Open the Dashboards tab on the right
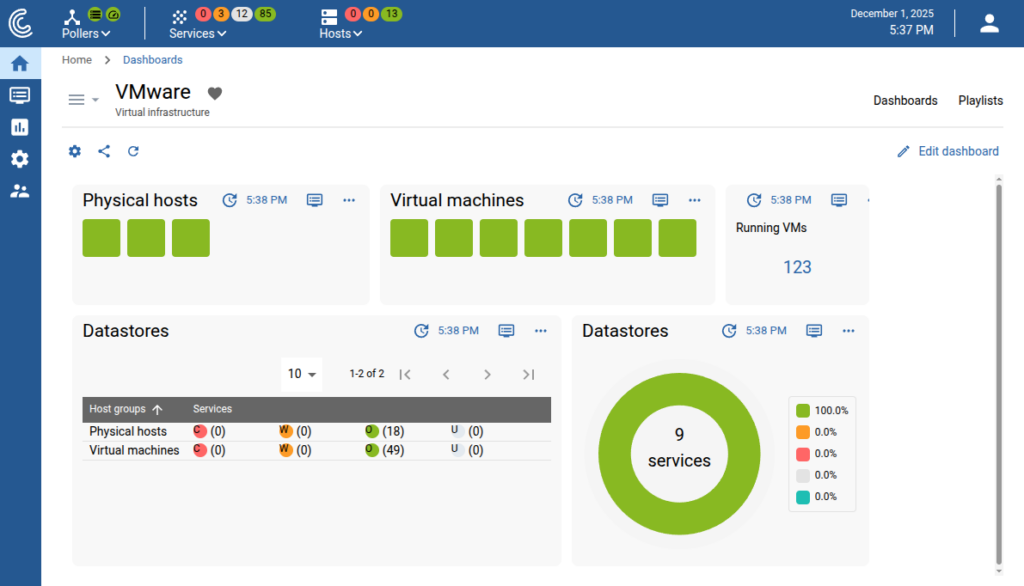The width and height of the screenshot is (1024, 586). (x=905, y=100)
